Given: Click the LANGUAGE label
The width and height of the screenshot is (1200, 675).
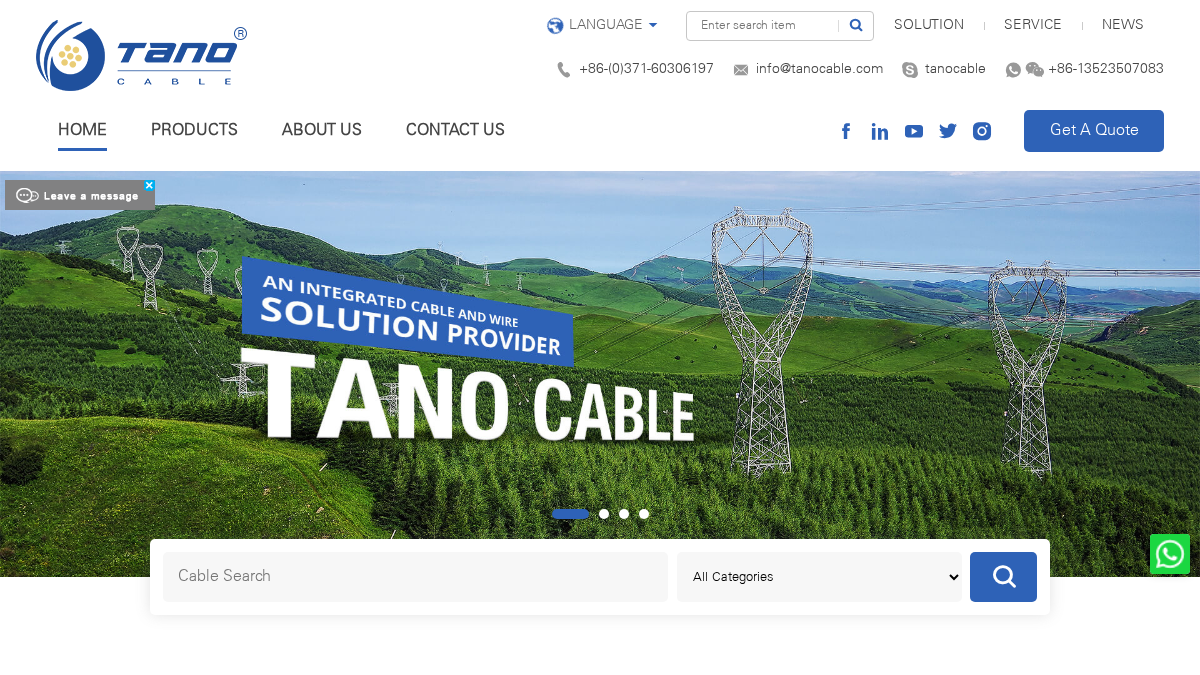Looking at the screenshot, I should pos(605,25).
